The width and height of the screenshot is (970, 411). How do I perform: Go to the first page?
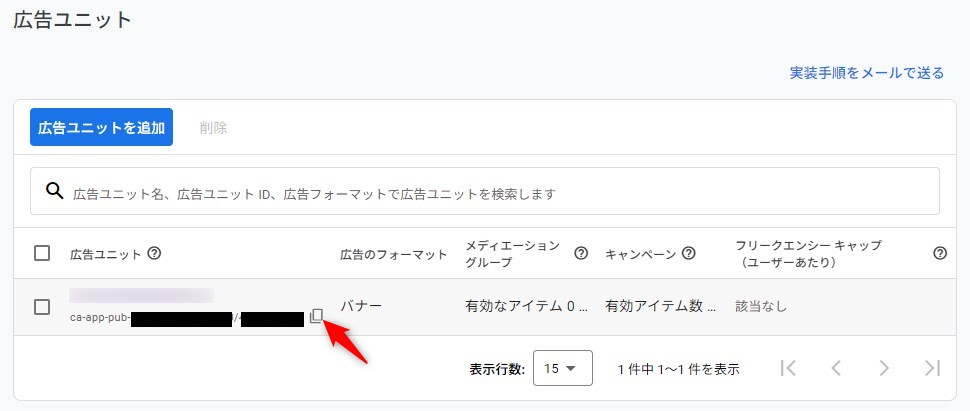(788, 368)
